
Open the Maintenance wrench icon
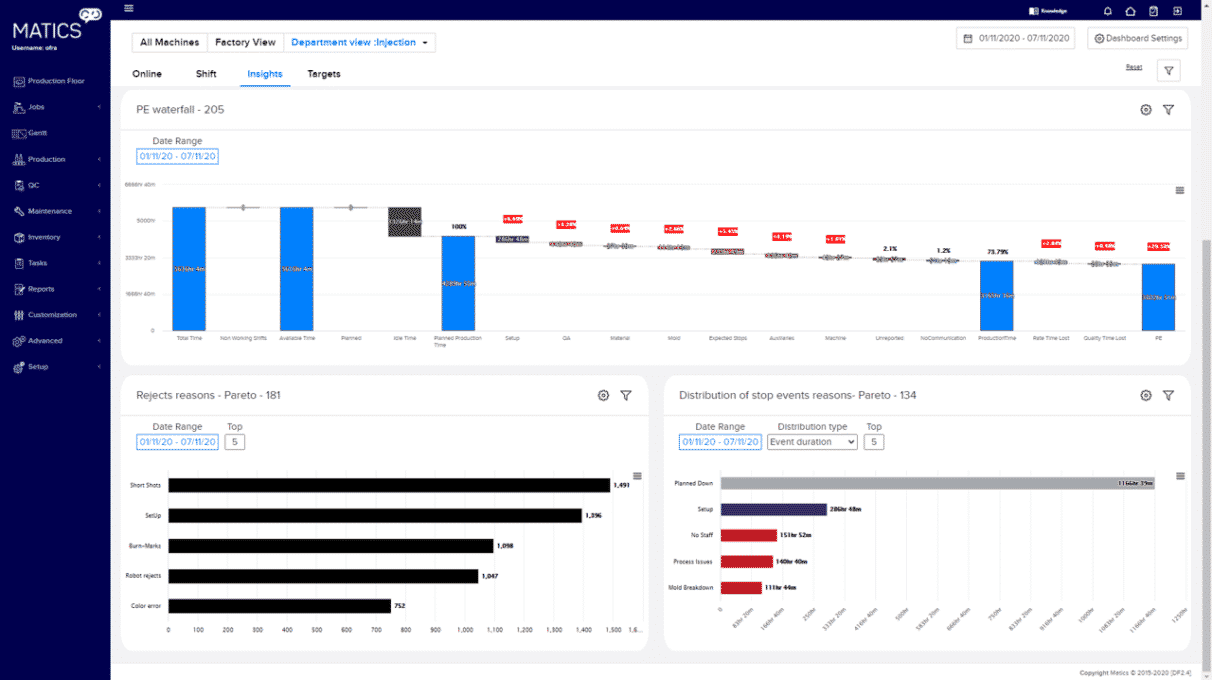tap(19, 211)
